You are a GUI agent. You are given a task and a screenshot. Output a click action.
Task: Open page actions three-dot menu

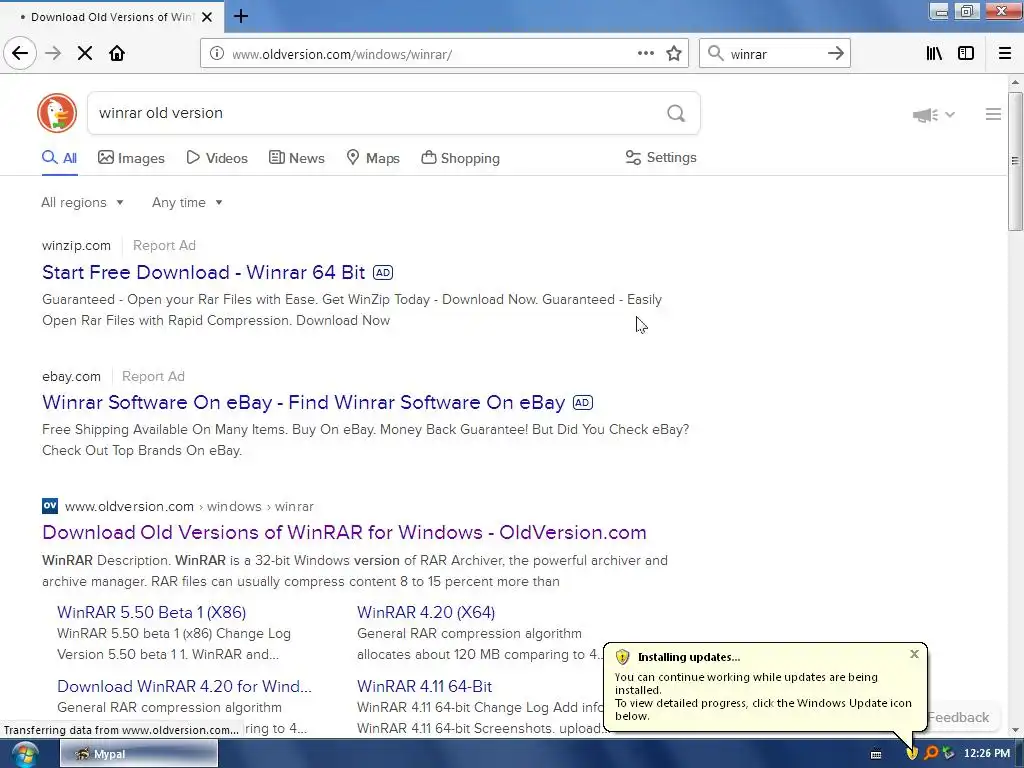point(645,54)
